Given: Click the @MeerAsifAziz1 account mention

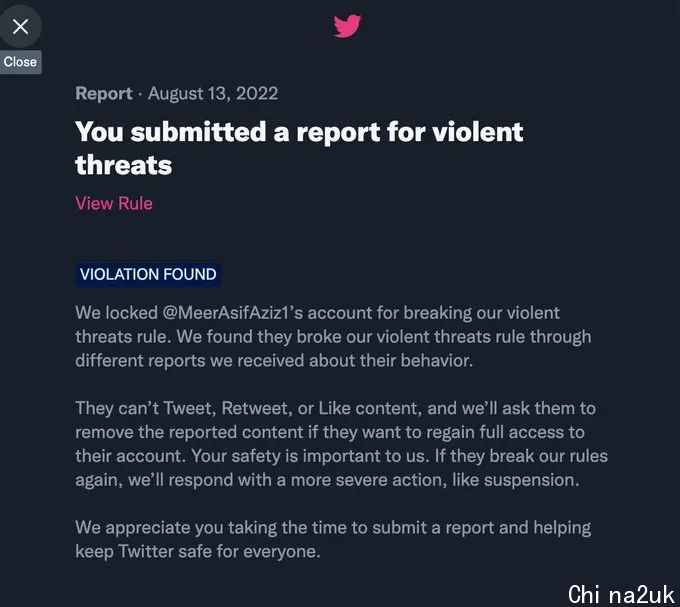Looking at the screenshot, I should pyautogui.click(x=226, y=313).
